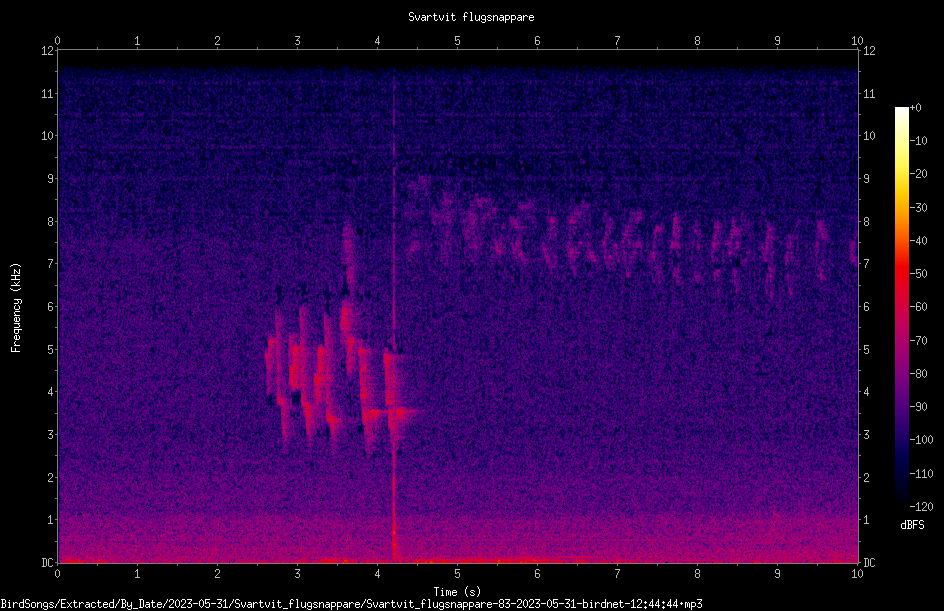Click the 12 kHz label on left axis
The height and width of the screenshot is (611, 944).
click(48, 51)
